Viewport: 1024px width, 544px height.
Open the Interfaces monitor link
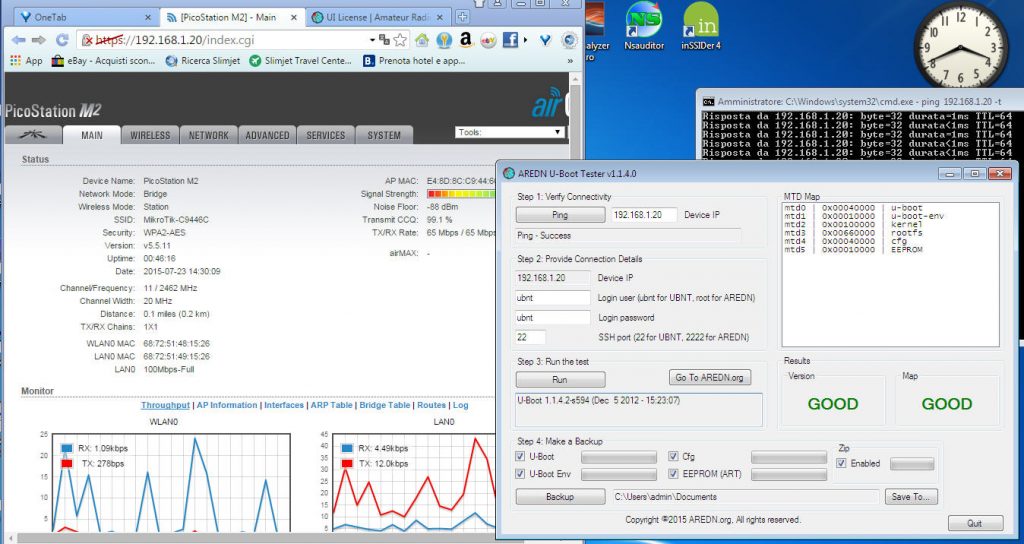284,405
